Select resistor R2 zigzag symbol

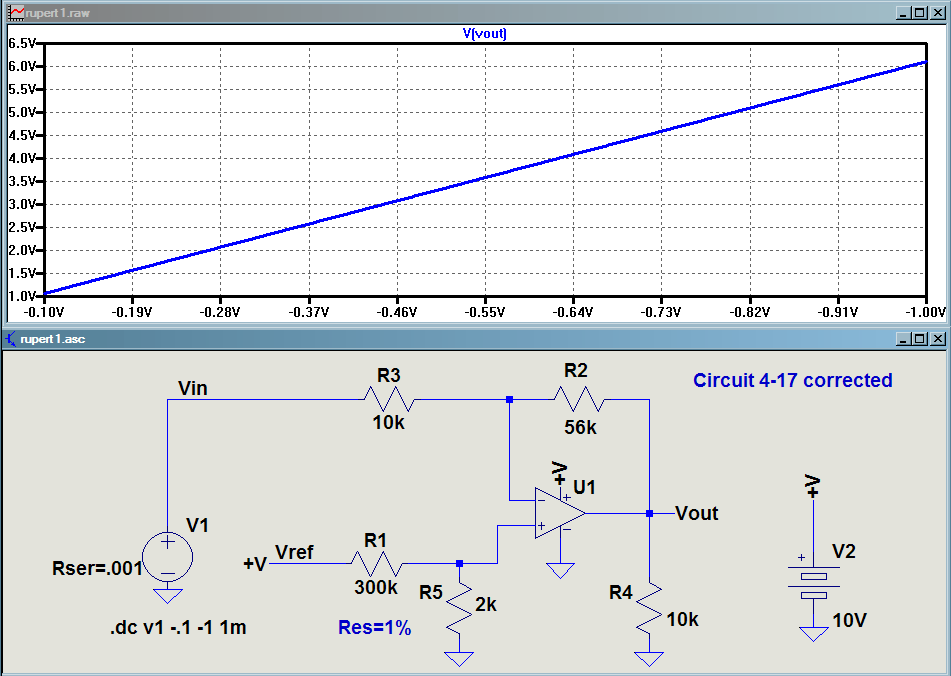pyautogui.click(x=579, y=400)
